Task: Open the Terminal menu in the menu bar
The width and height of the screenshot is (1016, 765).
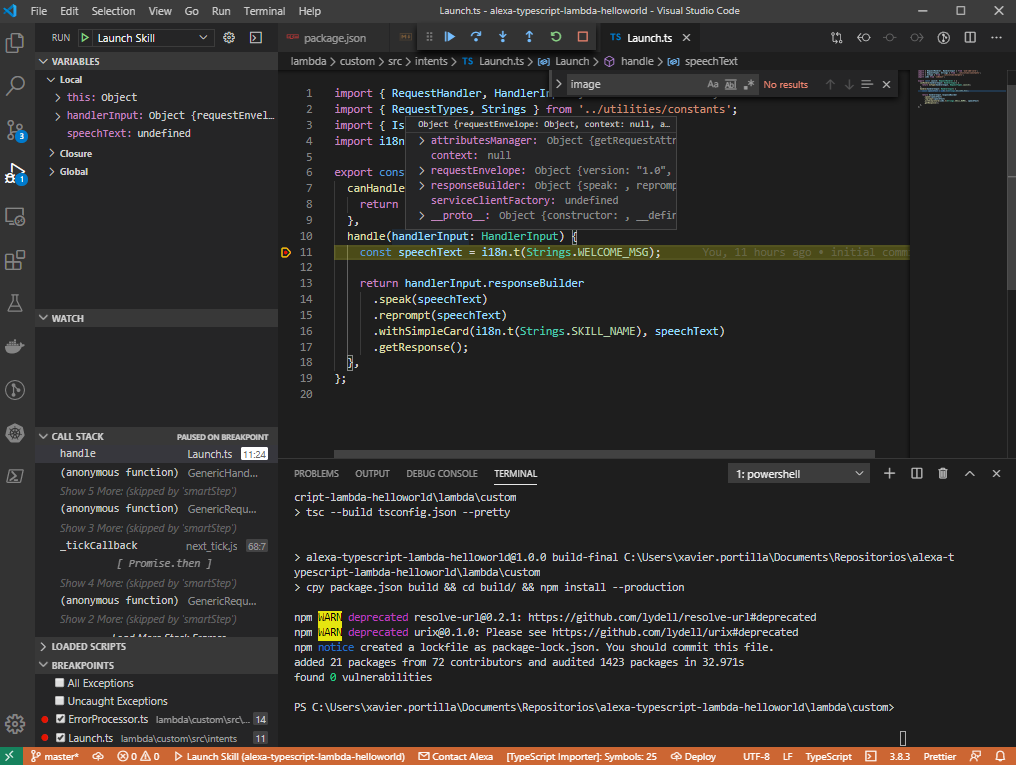Action: point(264,11)
